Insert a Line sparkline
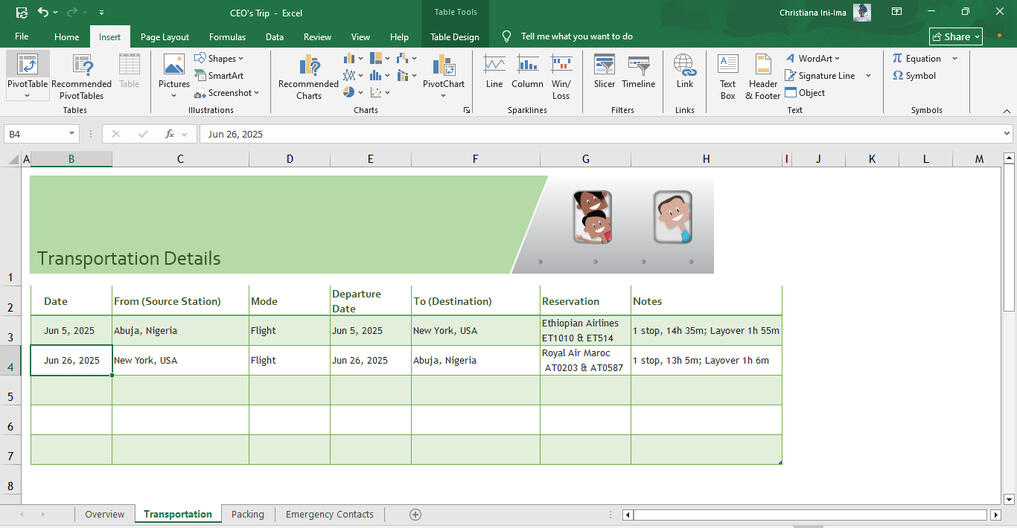 [494, 71]
